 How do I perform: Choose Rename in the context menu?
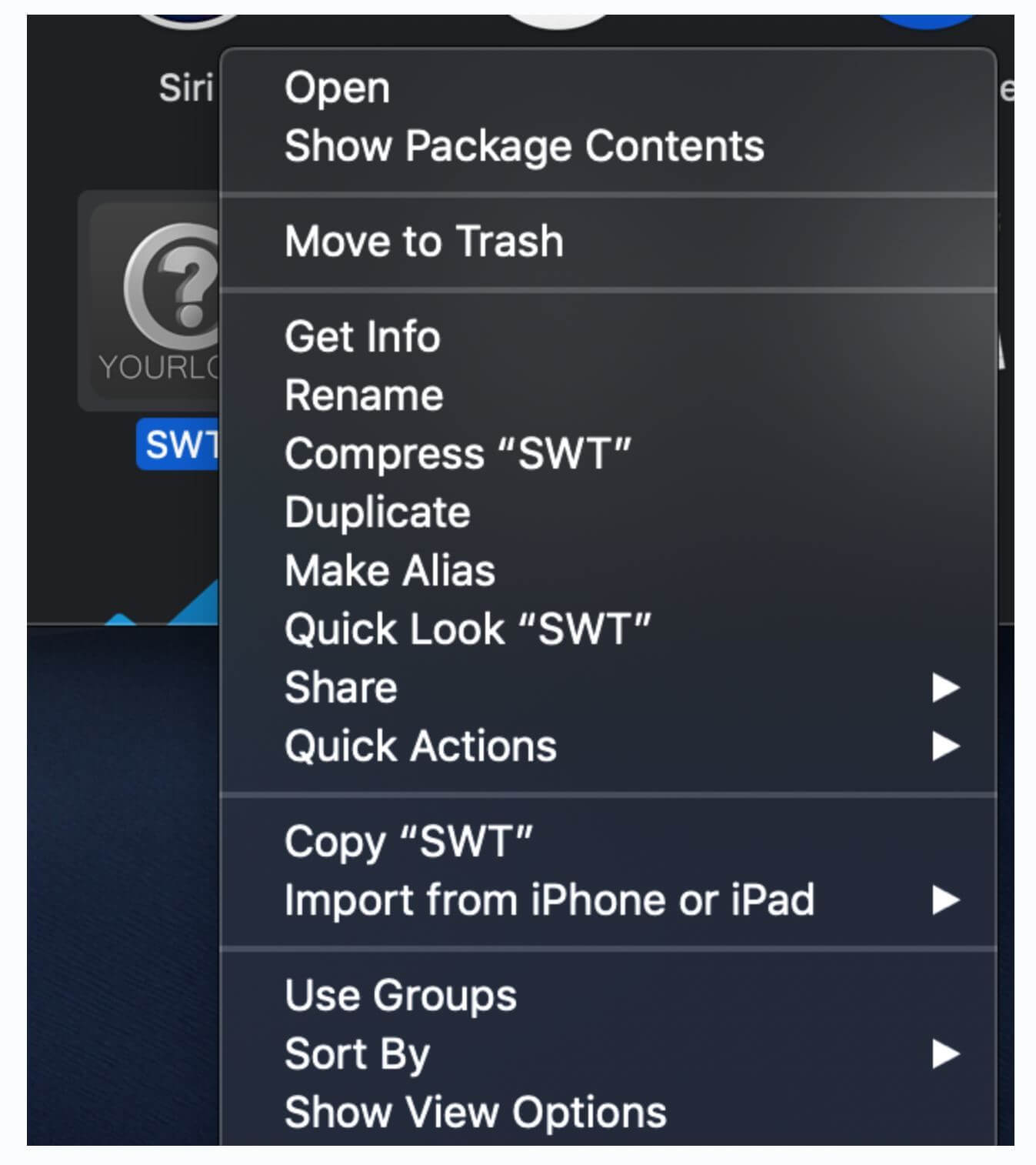pos(364,396)
